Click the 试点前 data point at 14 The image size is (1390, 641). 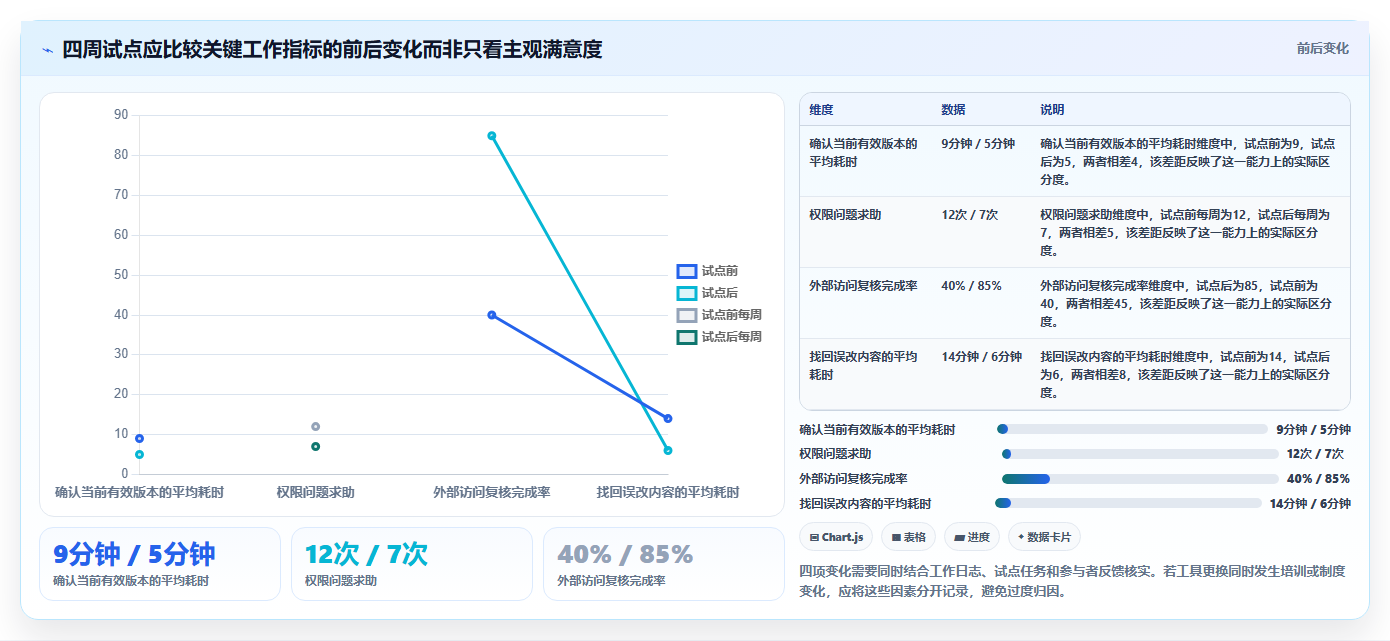coord(668,419)
